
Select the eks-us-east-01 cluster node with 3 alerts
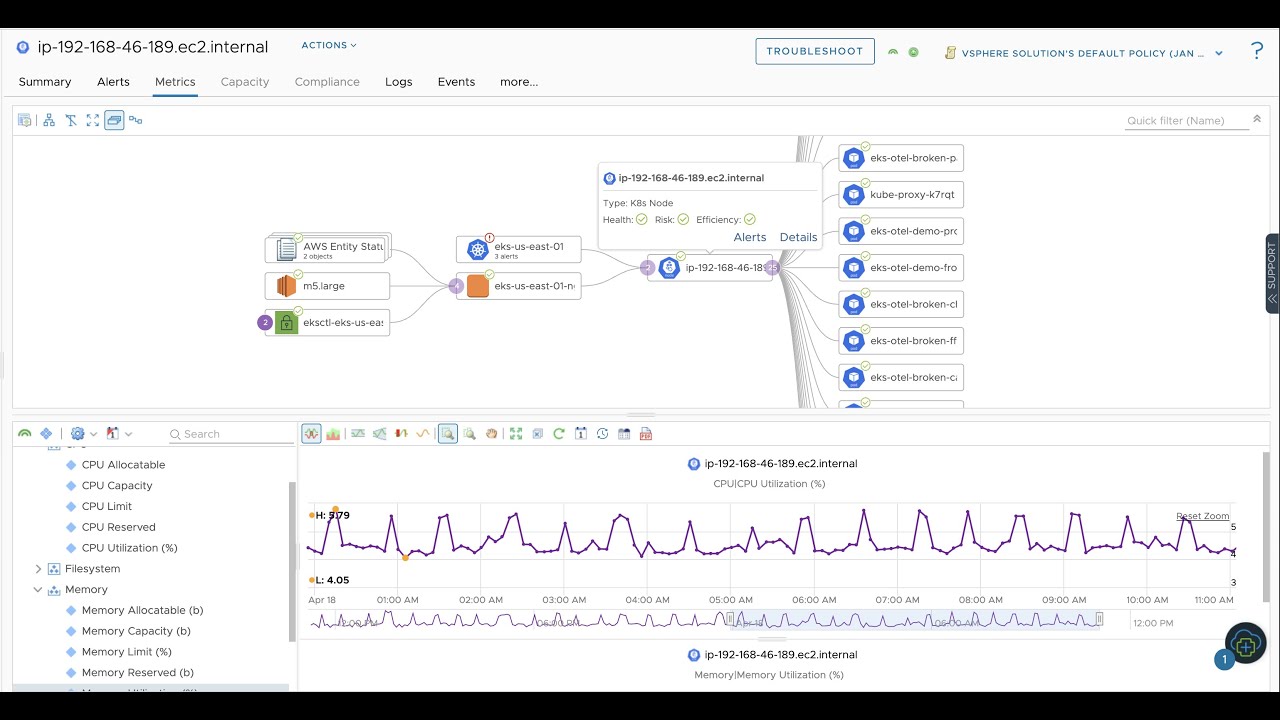tap(519, 249)
